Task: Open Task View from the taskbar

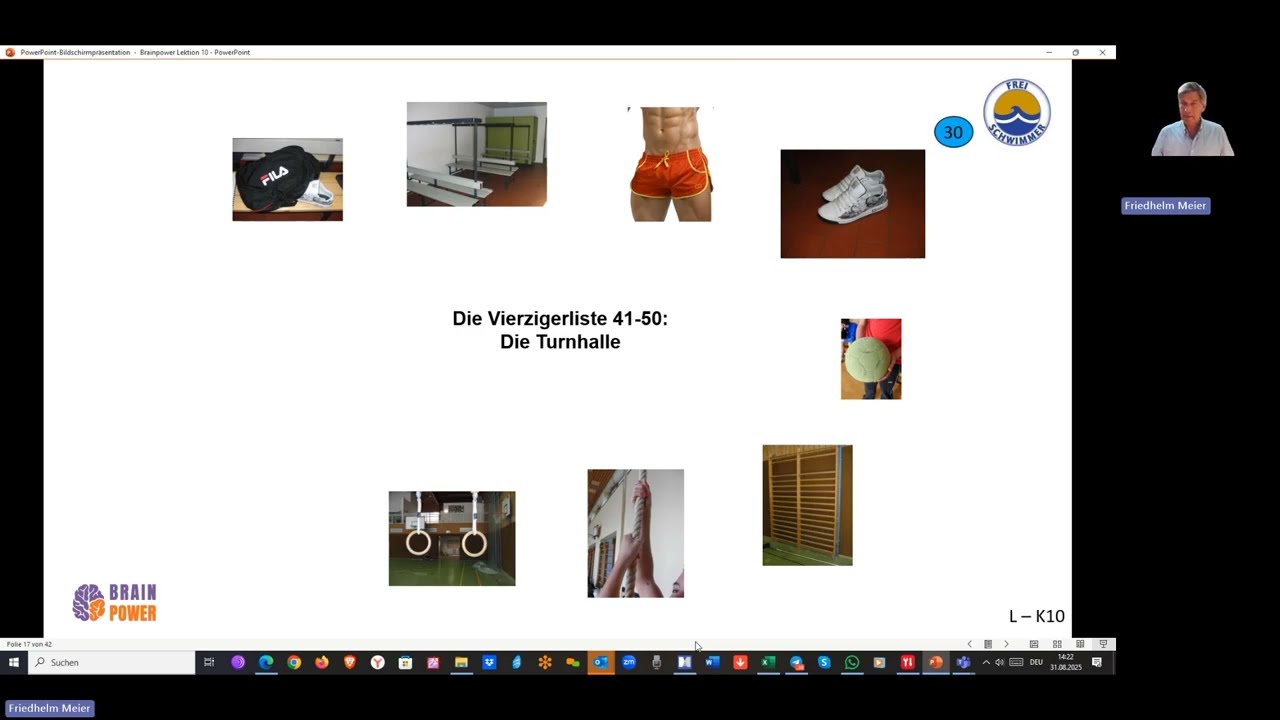Action: [x=209, y=662]
